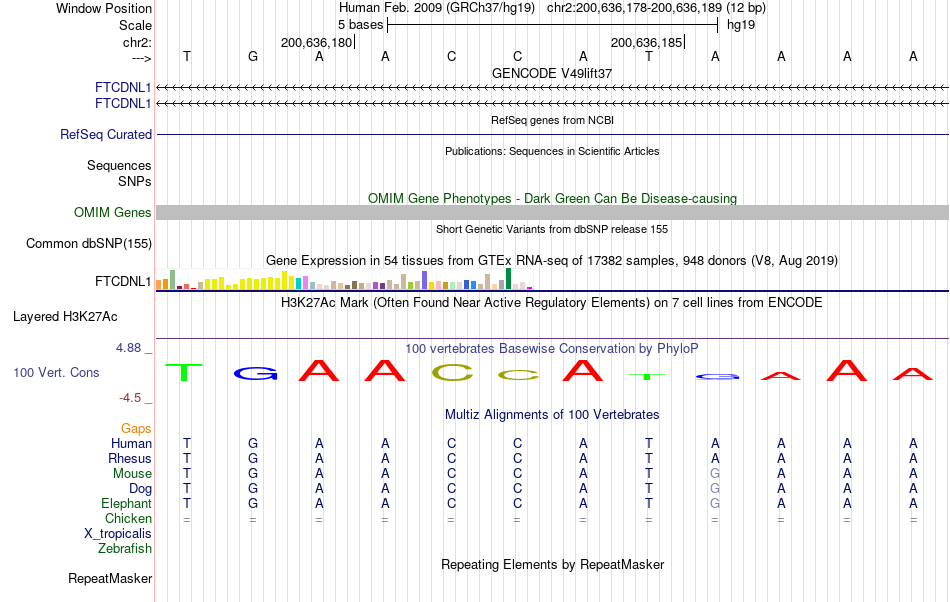Select the Layered H3K27Ac label

65,316
